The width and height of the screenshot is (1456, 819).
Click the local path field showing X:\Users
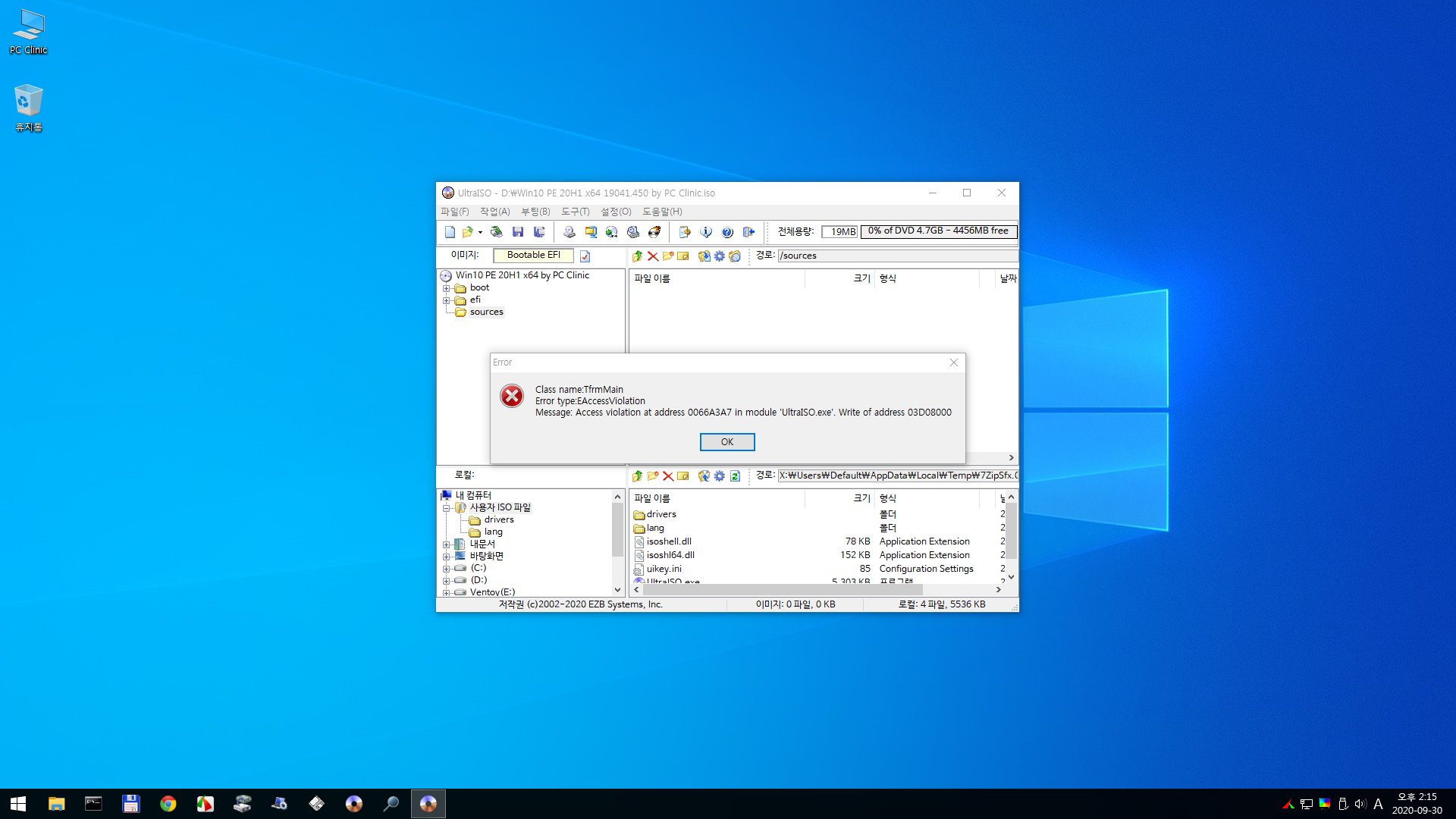tap(897, 475)
